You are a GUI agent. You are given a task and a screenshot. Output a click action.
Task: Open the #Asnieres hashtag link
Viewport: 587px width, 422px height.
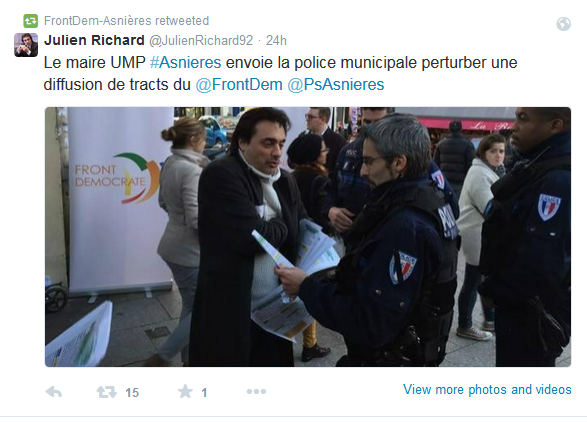[185, 63]
